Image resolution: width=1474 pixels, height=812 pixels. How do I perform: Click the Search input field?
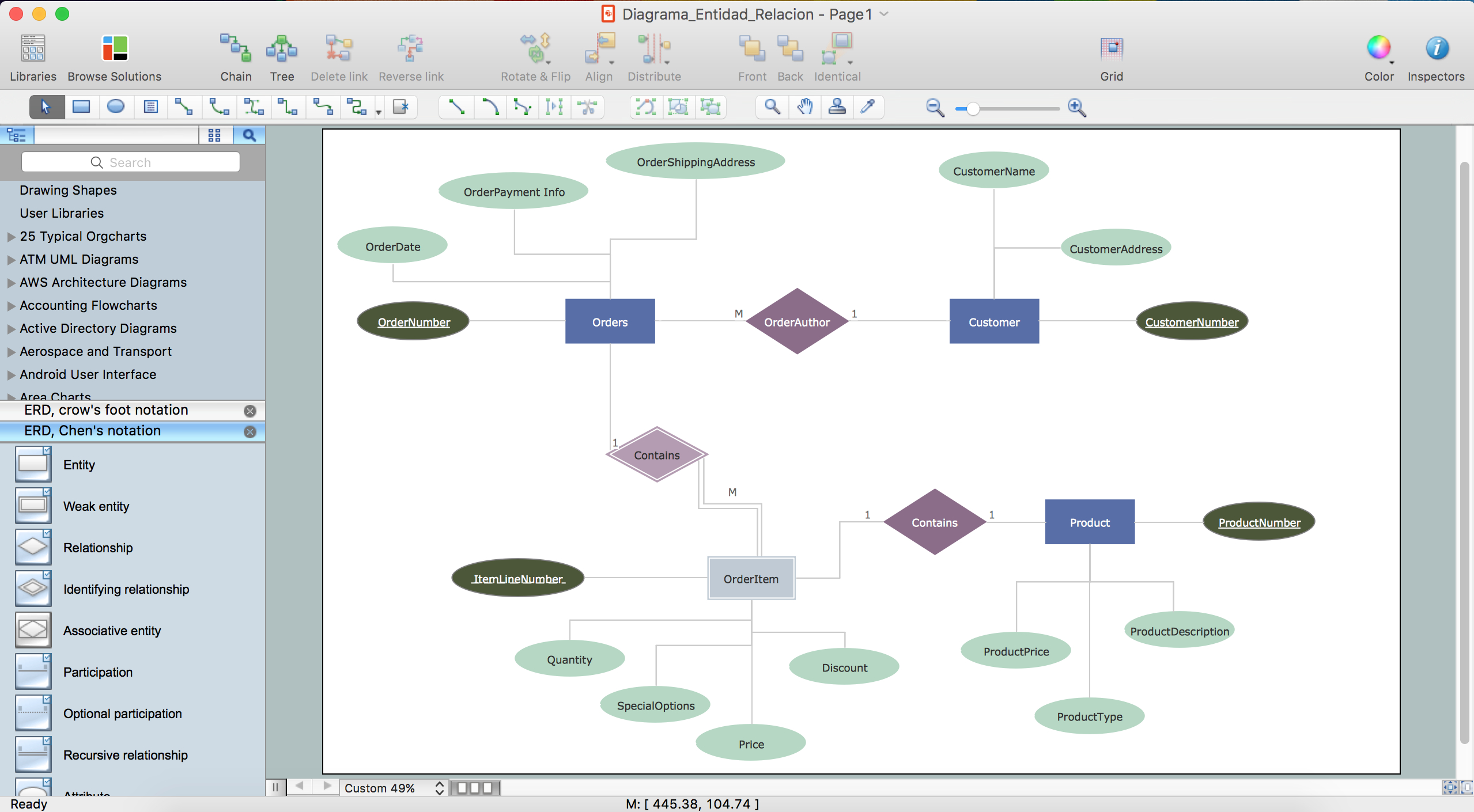[x=130, y=162]
